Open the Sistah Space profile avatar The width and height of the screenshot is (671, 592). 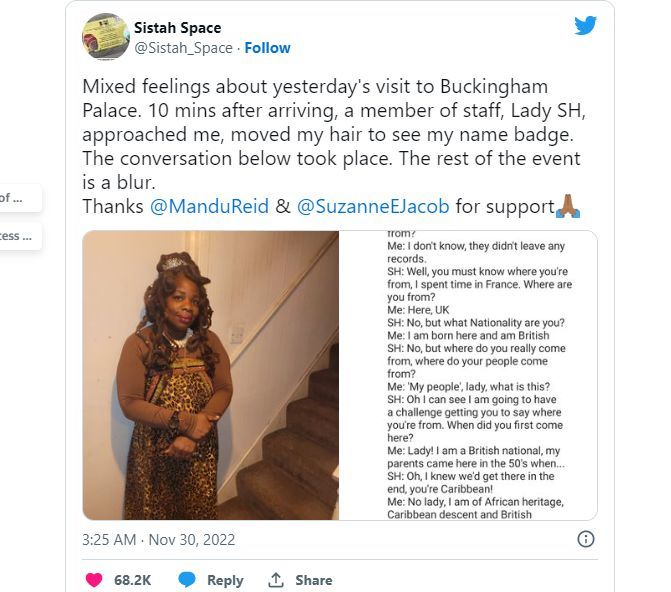click(106, 36)
